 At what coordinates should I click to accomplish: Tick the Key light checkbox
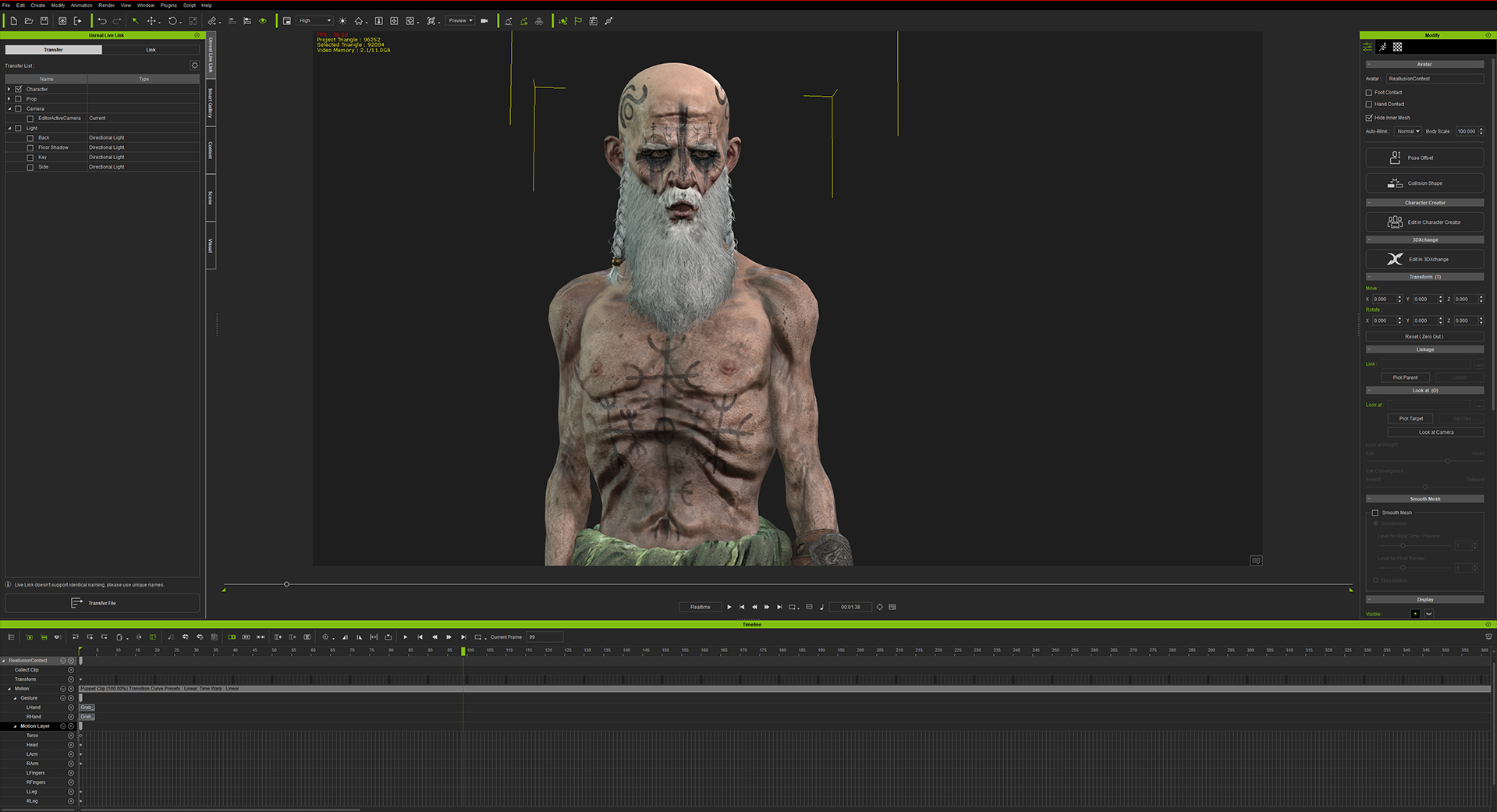coord(30,158)
